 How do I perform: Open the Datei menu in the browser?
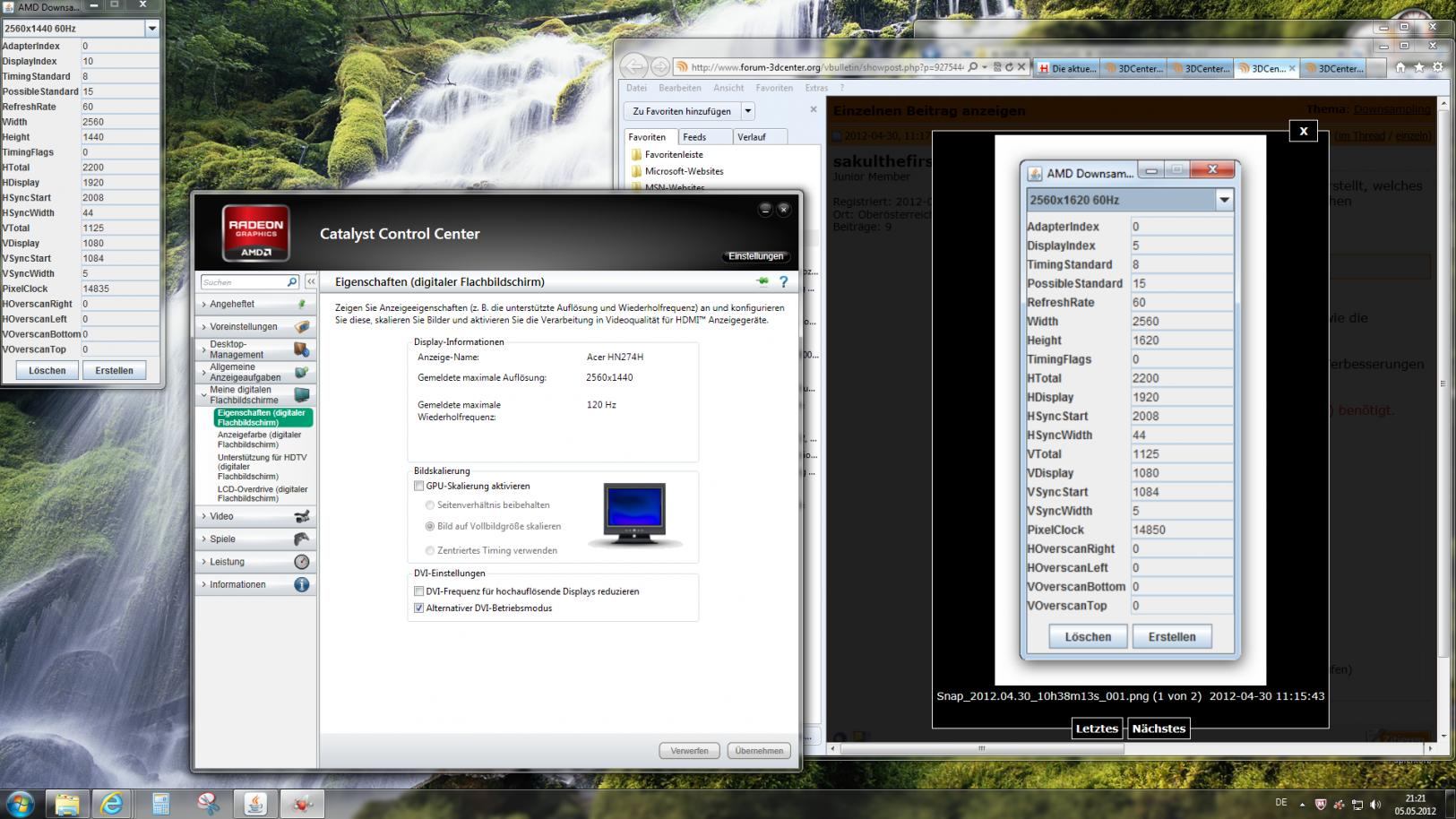point(636,88)
